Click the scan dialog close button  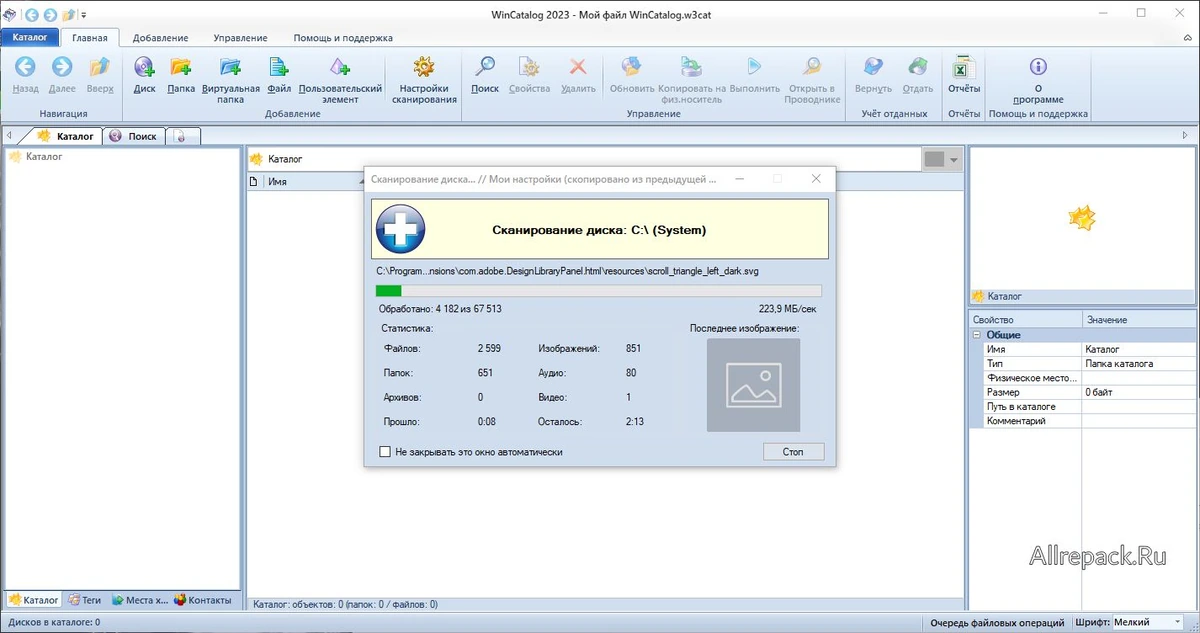pos(816,179)
